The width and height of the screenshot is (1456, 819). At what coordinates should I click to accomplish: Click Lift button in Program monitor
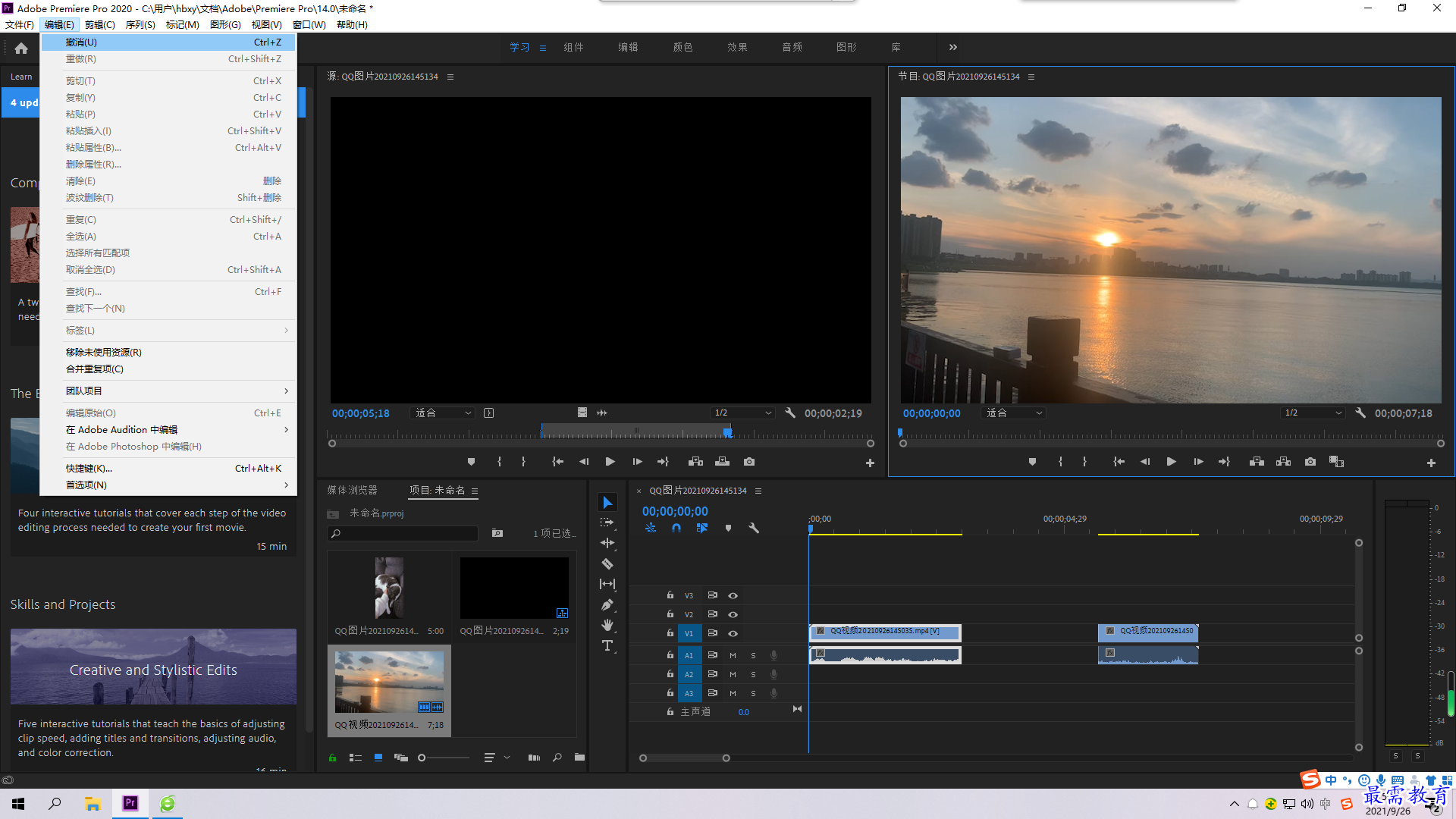(1257, 462)
